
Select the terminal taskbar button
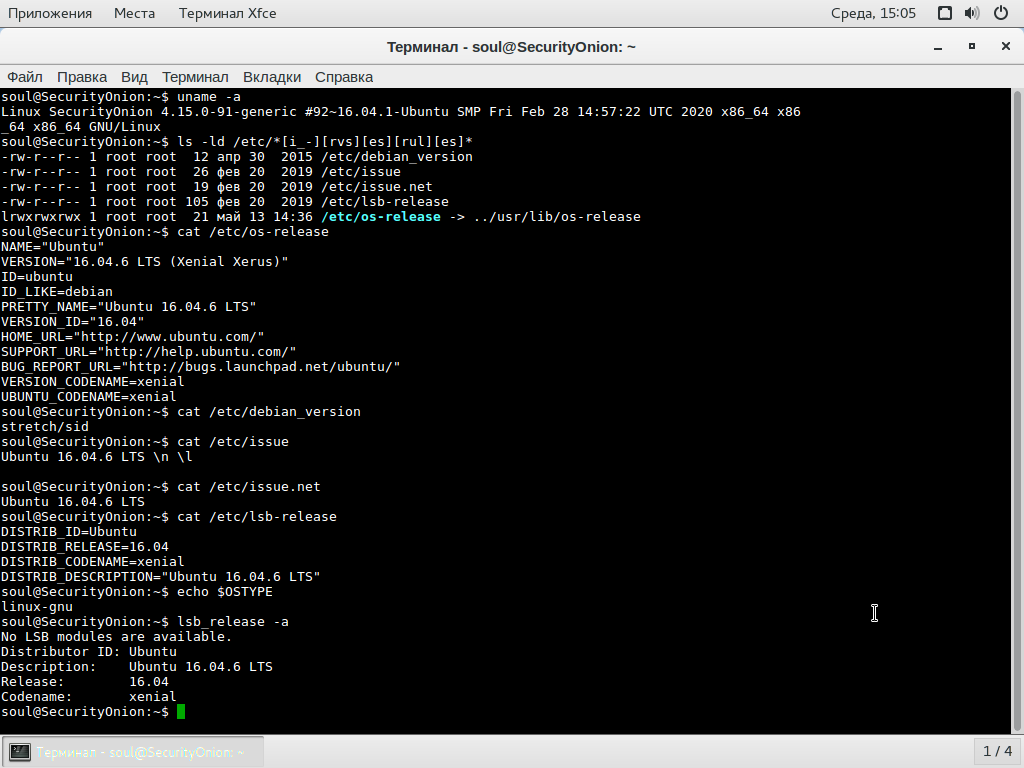click(x=133, y=752)
